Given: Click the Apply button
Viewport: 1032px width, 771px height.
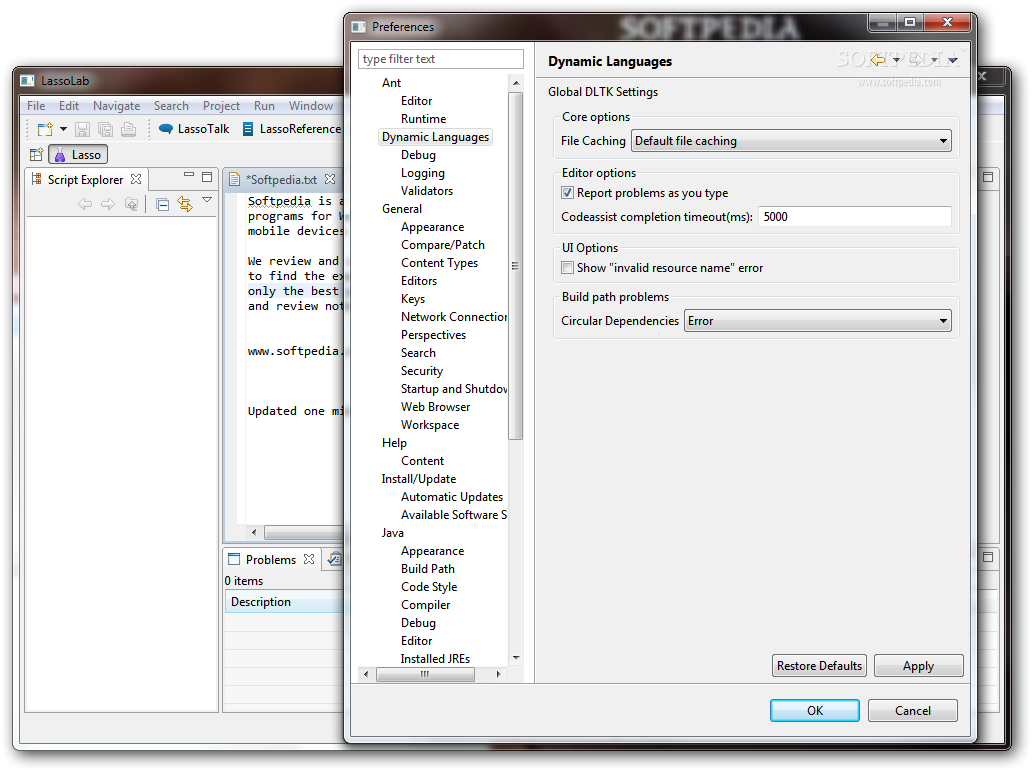Looking at the screenshot, I should tap(918, 666).
